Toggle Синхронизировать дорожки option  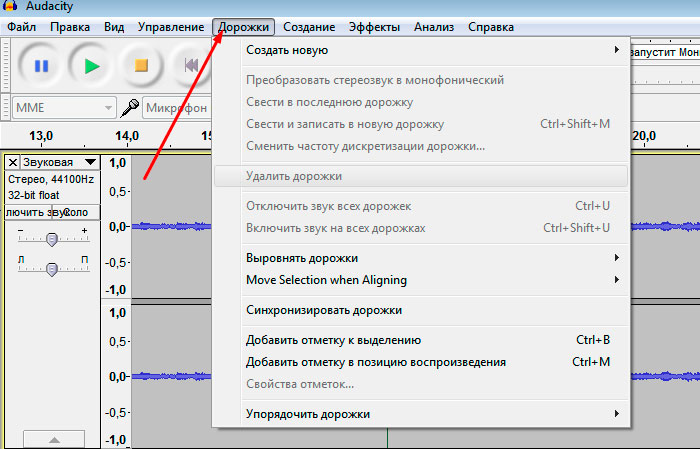point(421,310)
